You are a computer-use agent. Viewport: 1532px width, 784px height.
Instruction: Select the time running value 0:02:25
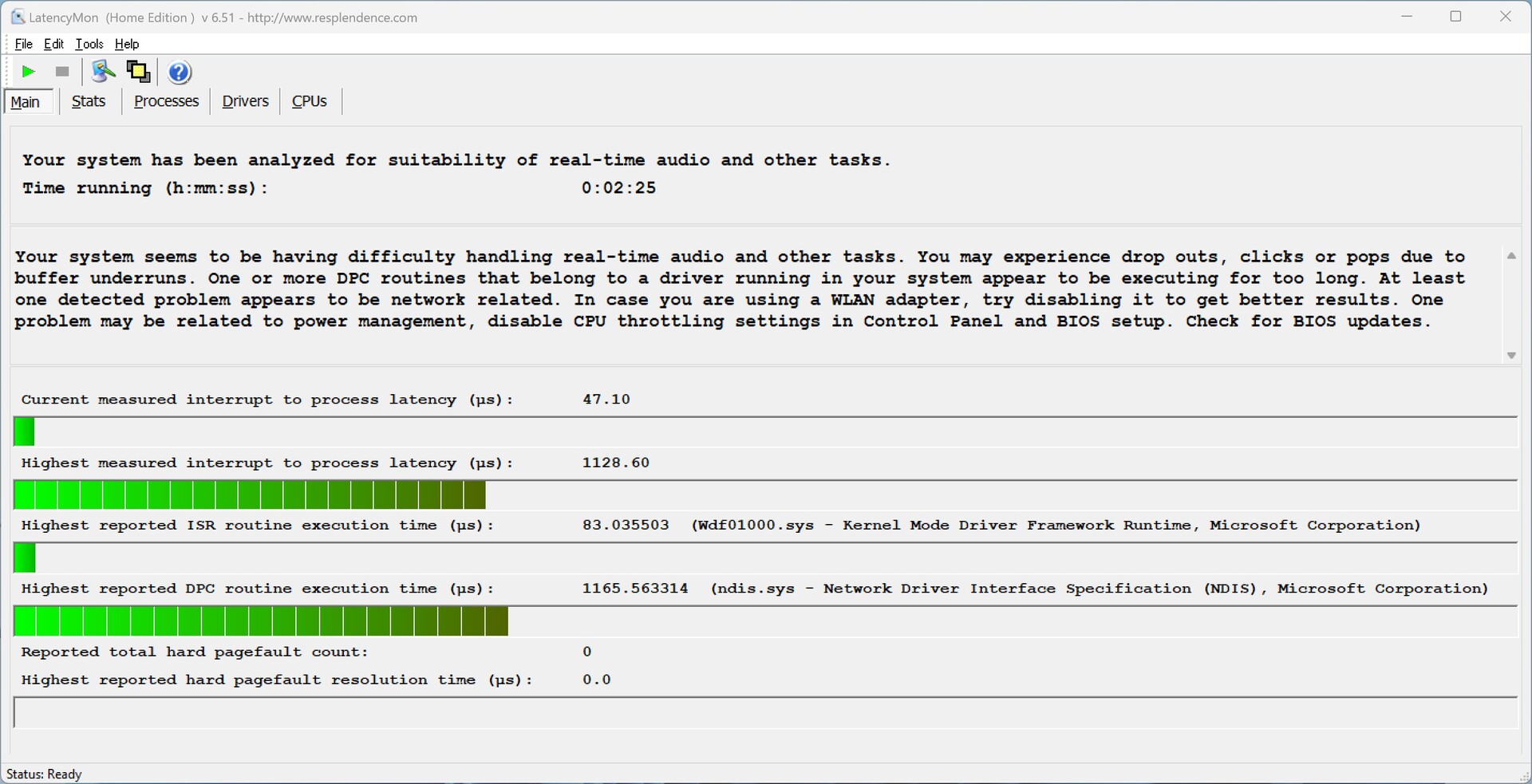(x=618, y=188)
